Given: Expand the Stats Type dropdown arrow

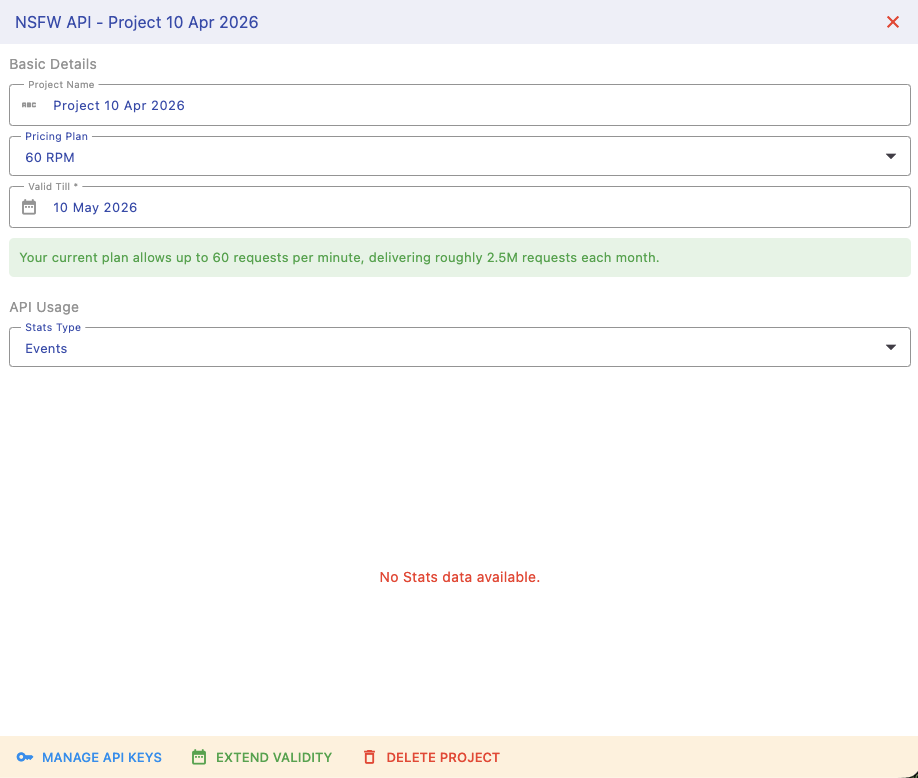Looking at the screenshot, I should coord(890,347).
